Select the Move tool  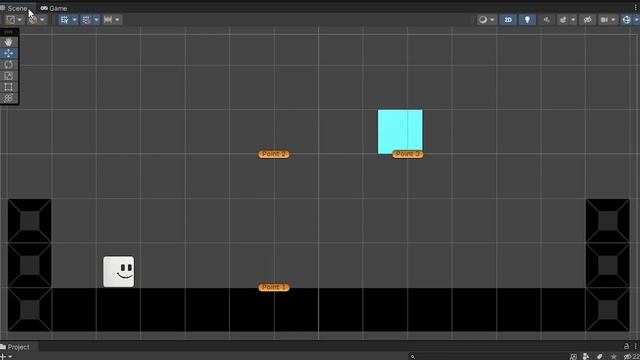(x=9, y=53)
